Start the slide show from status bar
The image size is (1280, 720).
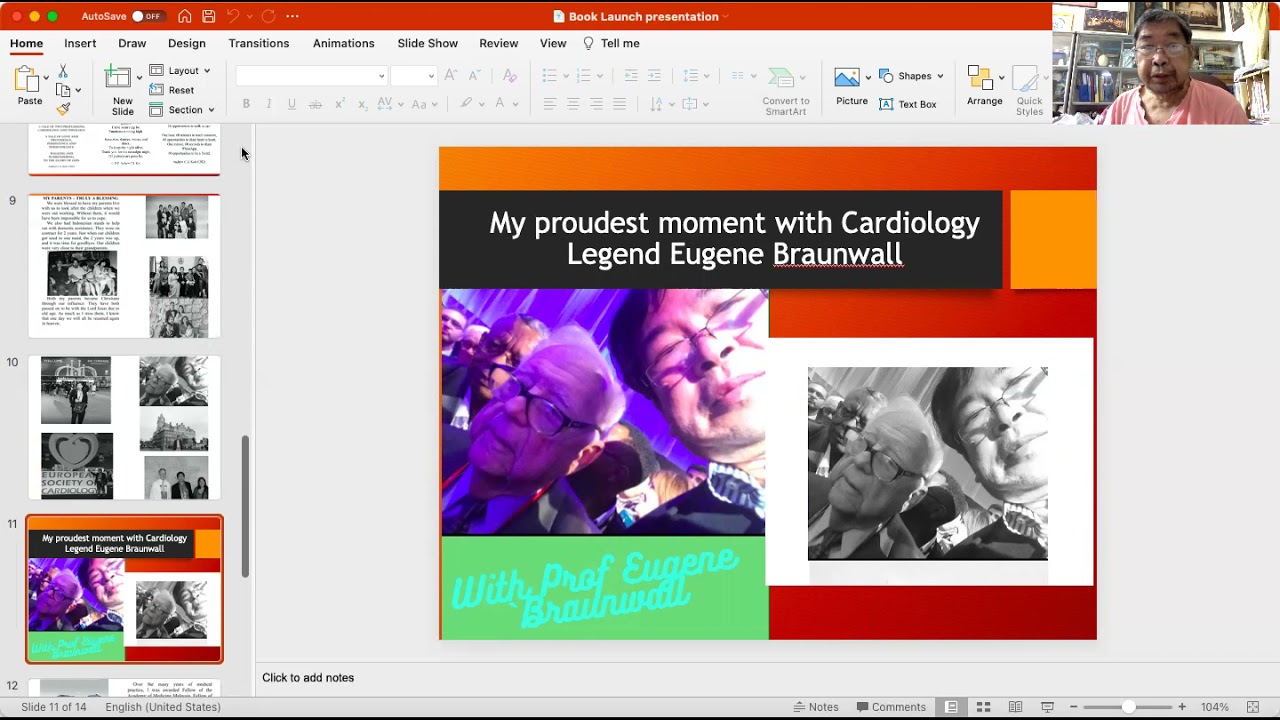click(1048, 707)
